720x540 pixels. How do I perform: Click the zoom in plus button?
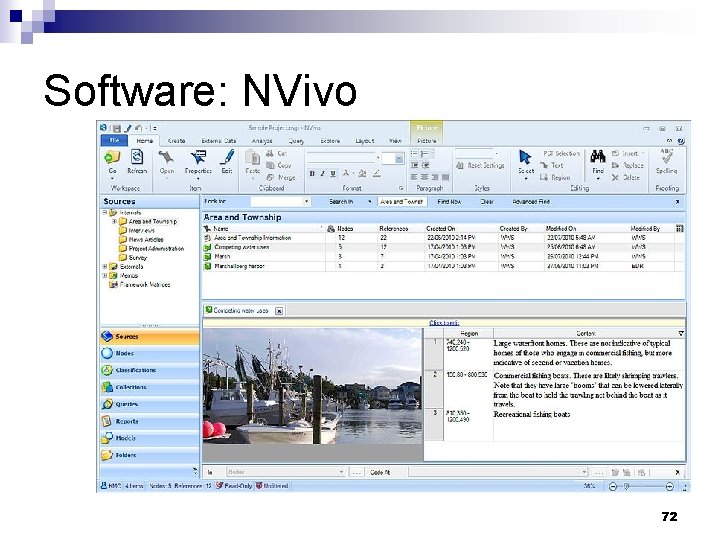(x=669, y=486)
